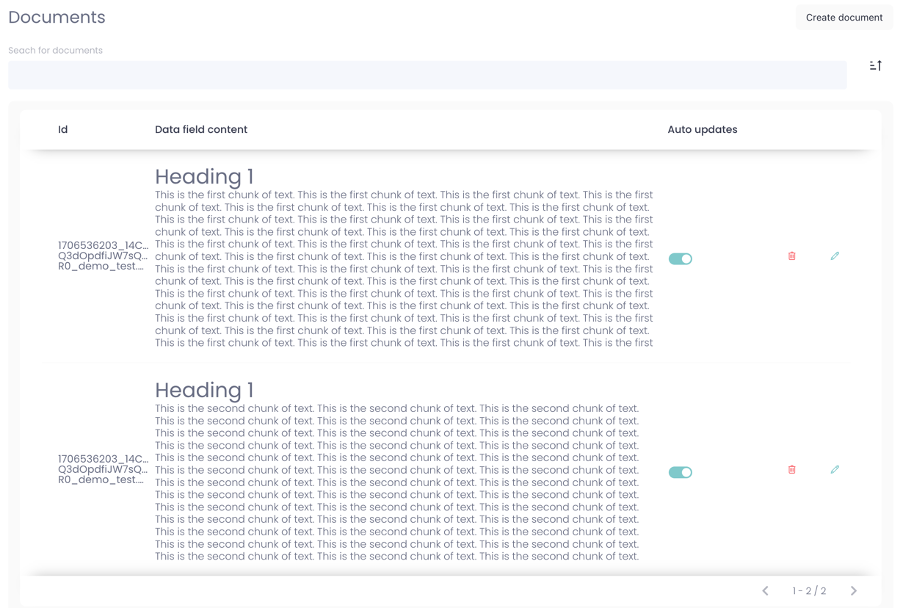This screenshot has height=608, width=904.
Task: Go to the next page of documents
Action: tap(853, 591)
